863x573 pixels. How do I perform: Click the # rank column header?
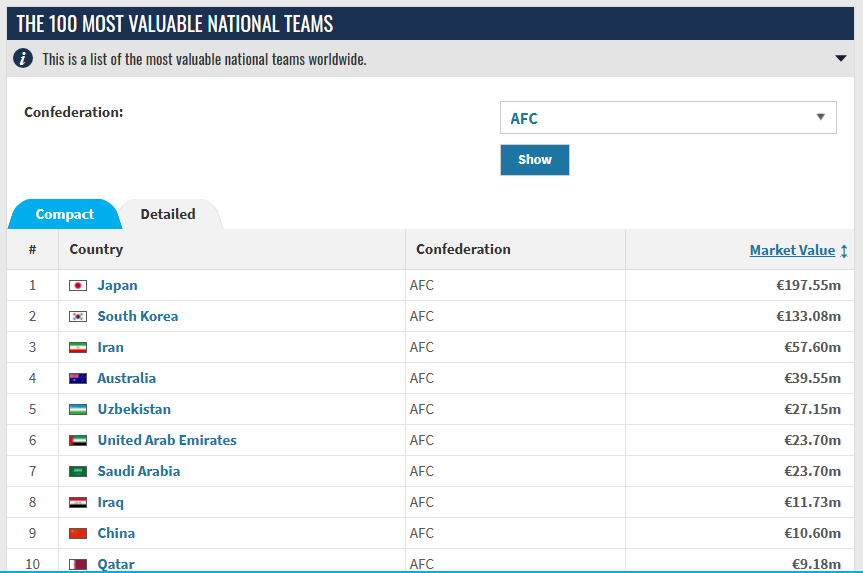click(x=32, y=250)
